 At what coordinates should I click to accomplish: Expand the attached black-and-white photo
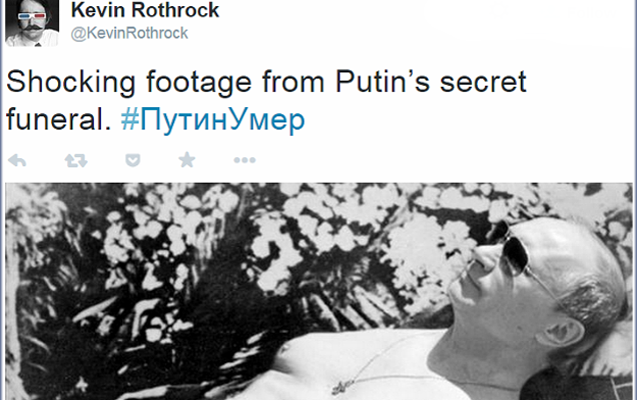pos(319,292)
